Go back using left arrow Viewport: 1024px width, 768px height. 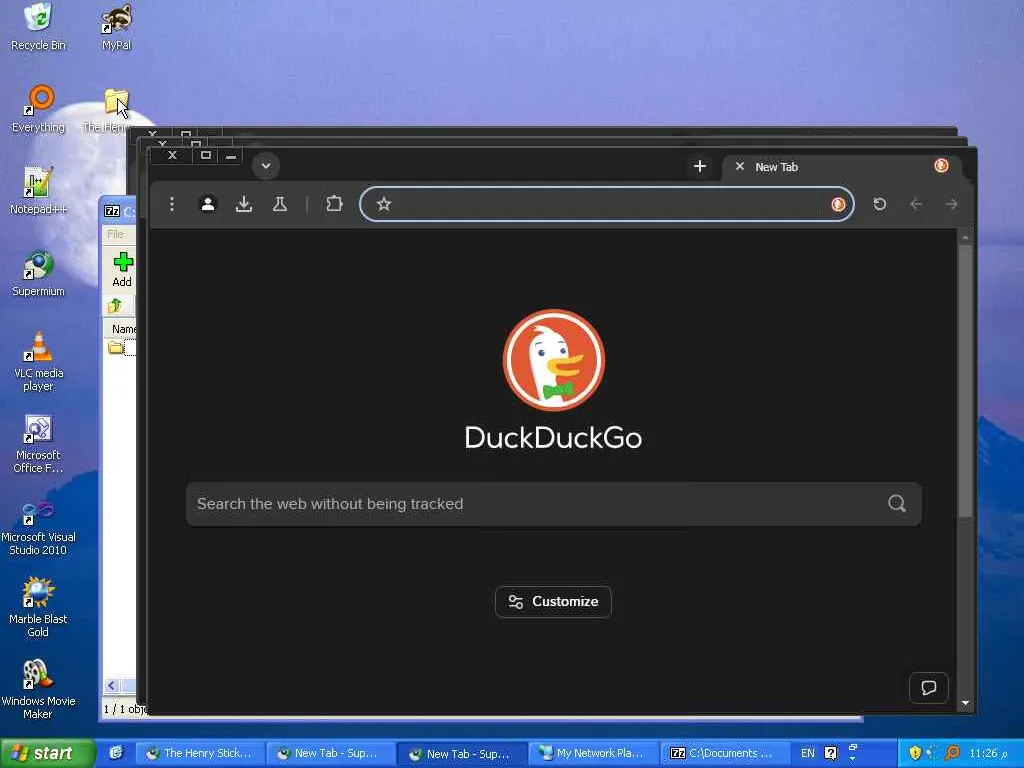(916, 204)
